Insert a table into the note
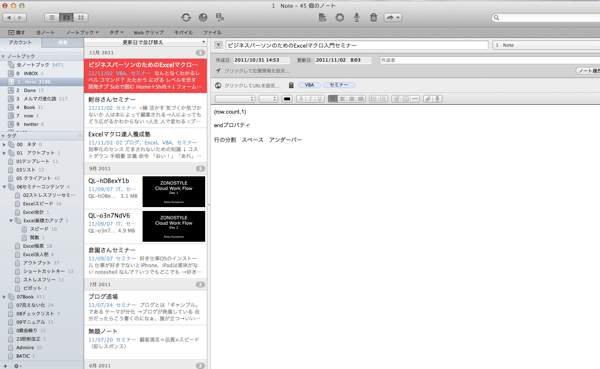Image resolution: width=600 pixels, height=369 pixels. pos(406,99)
